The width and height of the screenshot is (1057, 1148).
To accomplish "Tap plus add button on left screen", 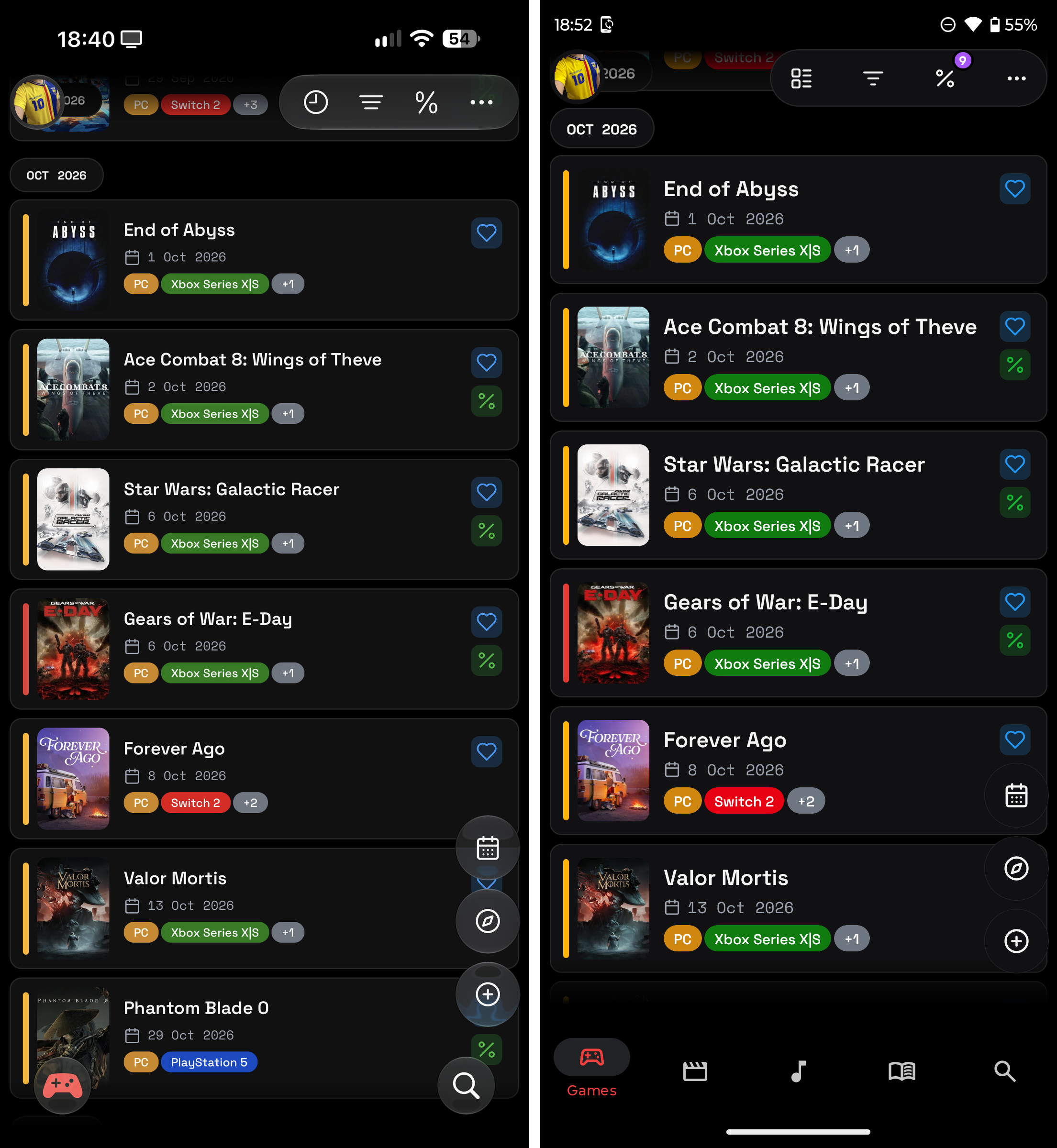I will pos(487,994).
